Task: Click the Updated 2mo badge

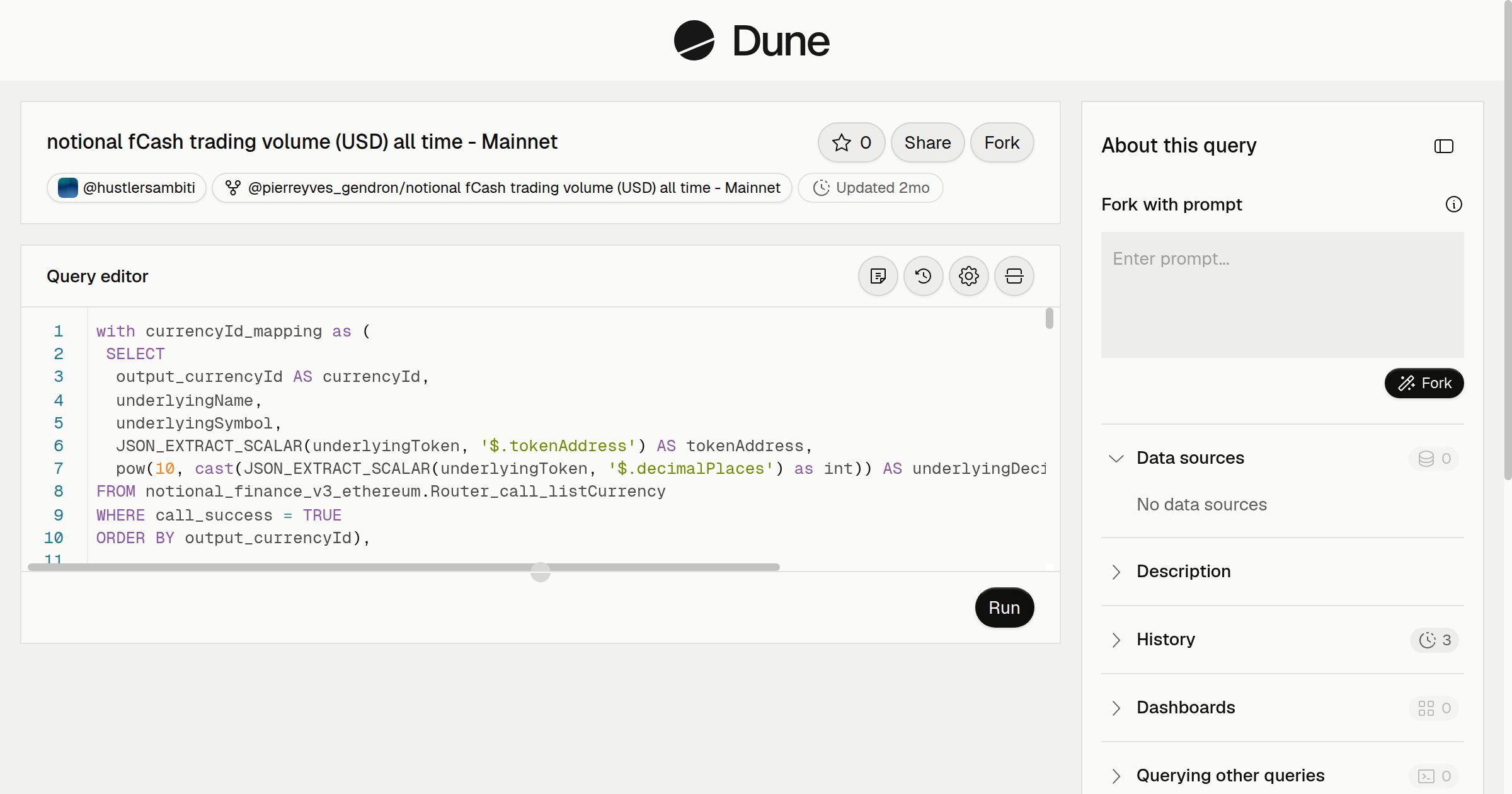Action: pyautogui.click(x=871, y=188)
